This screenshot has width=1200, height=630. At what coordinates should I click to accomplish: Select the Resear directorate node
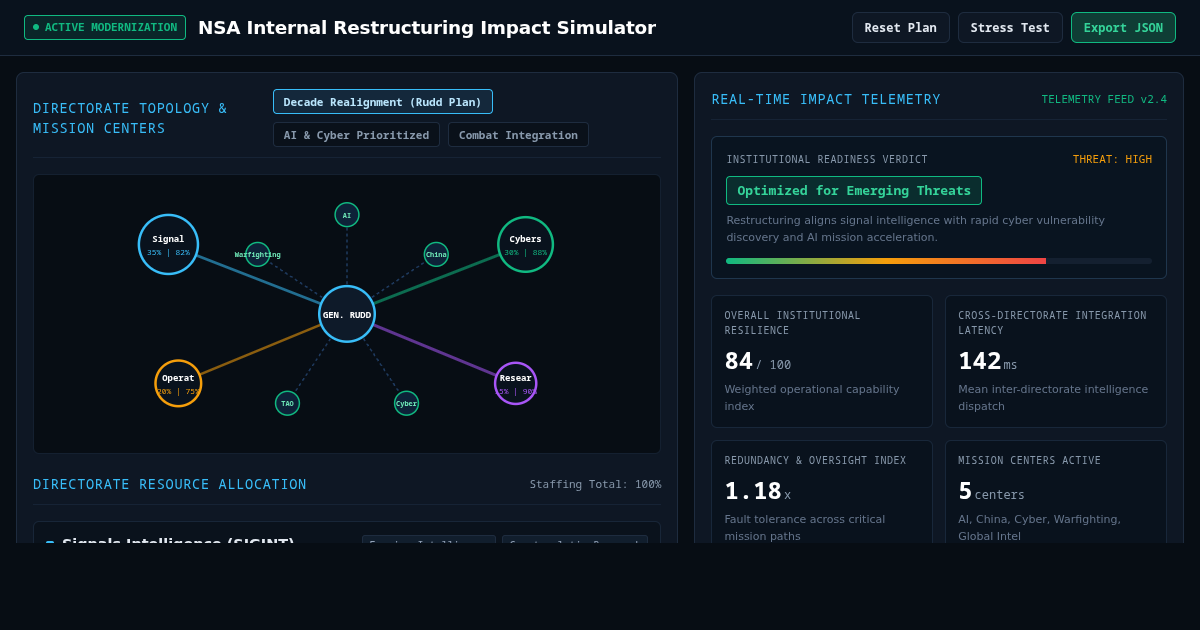tap(515, 383)
